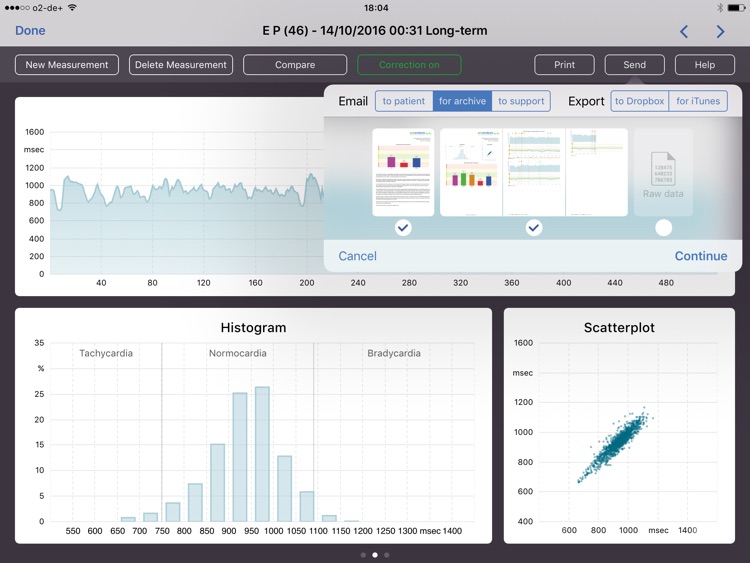Image resolution: width=750 pixels, height=563 pixels.
Task: Tap the first page indicator dot
Action: [364, 555]
